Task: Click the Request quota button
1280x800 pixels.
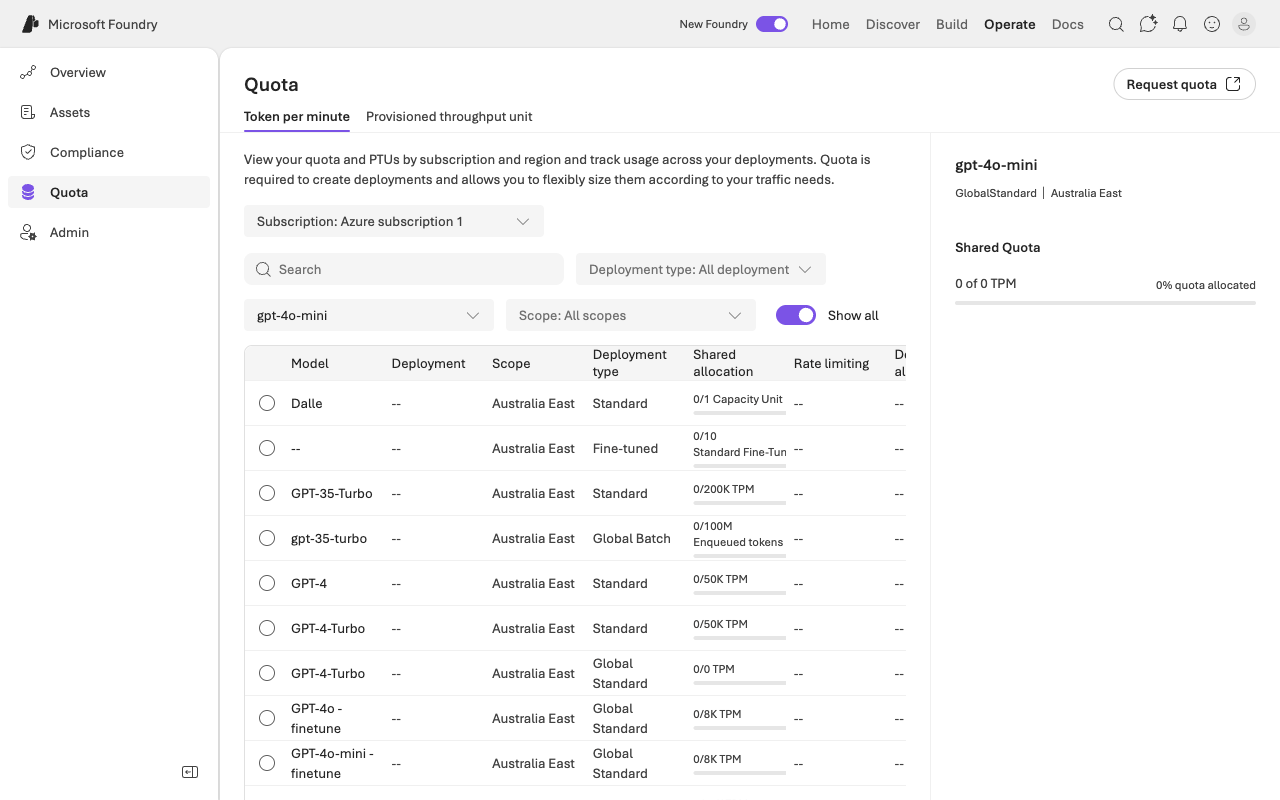Action: point(1185,84)
